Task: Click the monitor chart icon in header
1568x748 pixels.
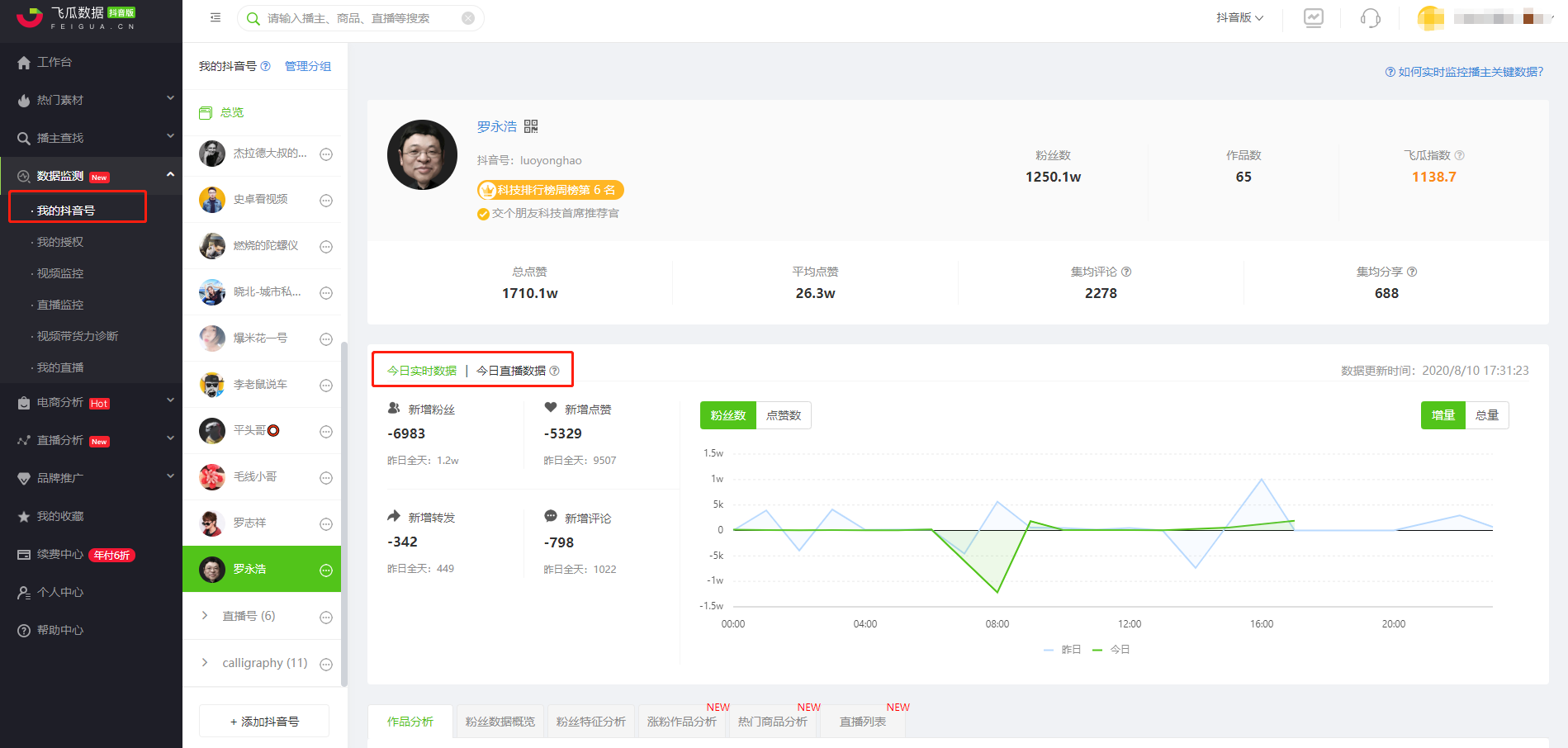Action: (x=1314, y=18)
